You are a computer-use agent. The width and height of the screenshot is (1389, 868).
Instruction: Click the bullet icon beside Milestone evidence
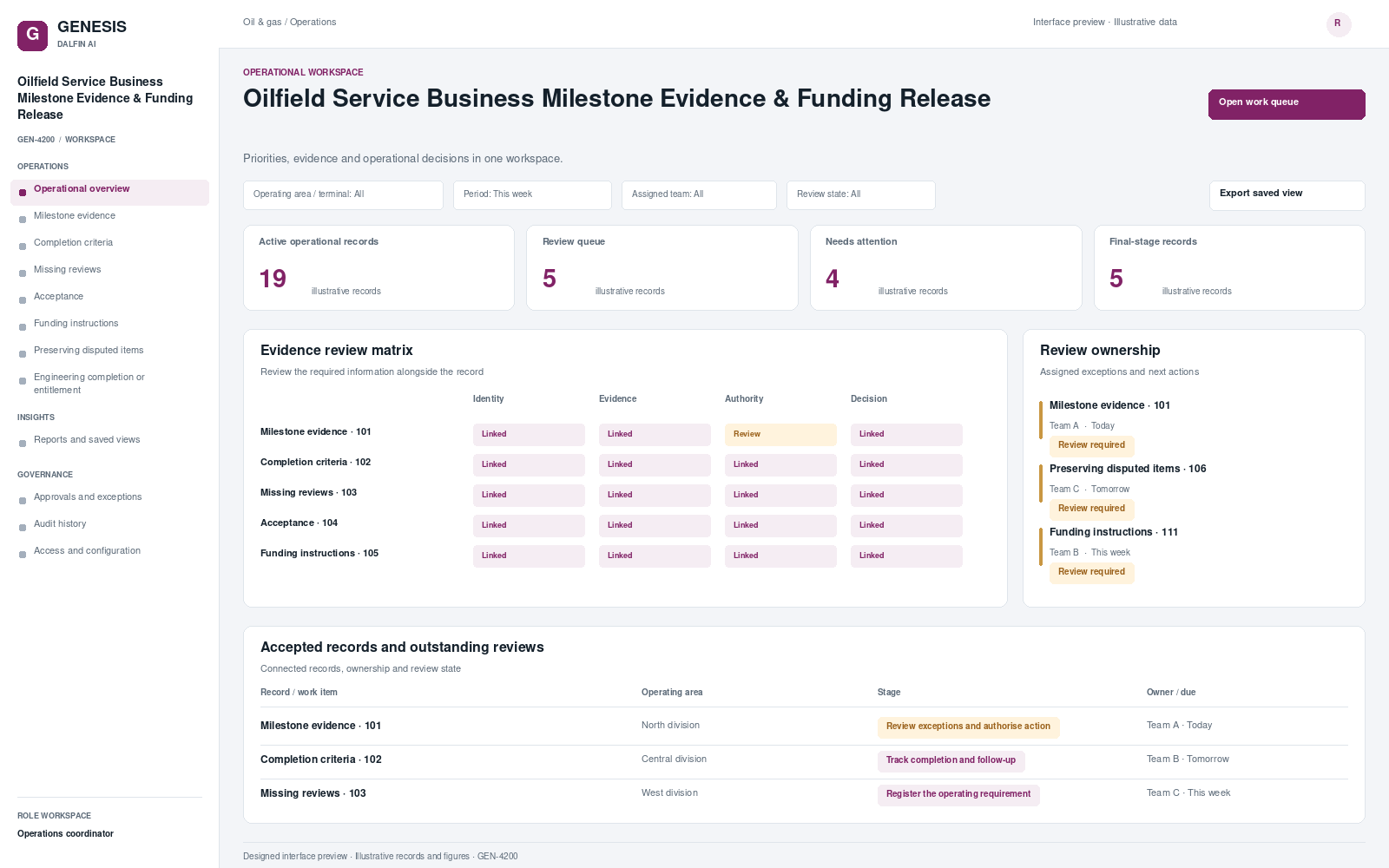(23, 220)
